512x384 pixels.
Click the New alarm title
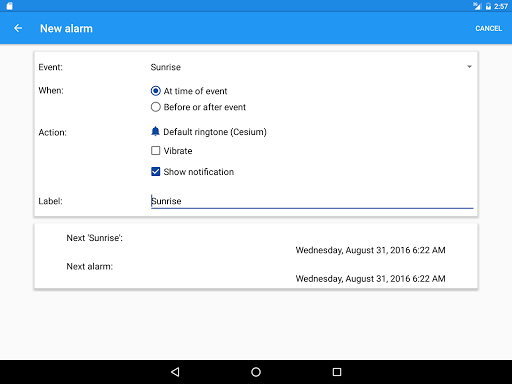[x=66, y=29]
